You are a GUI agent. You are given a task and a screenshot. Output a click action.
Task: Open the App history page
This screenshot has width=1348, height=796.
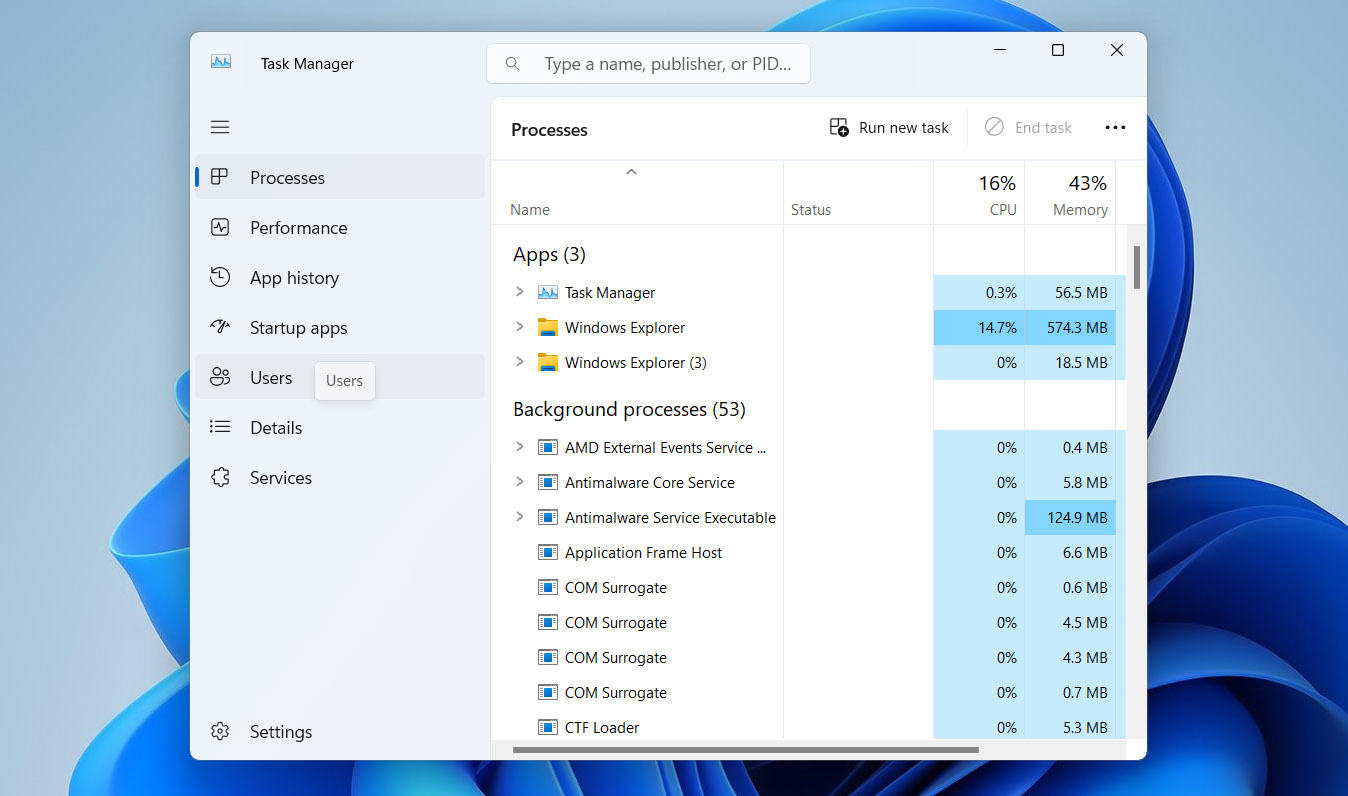(x=340, y=277)
